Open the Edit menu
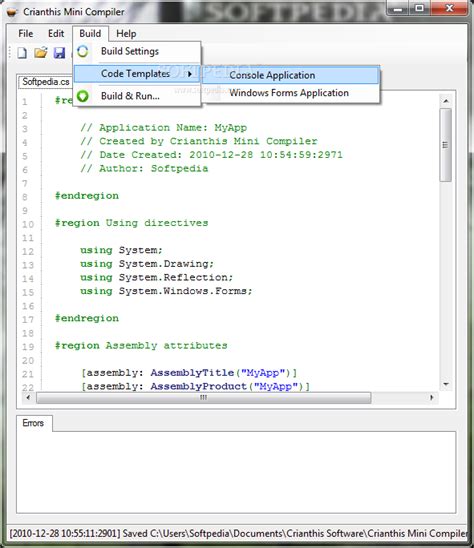 [56, 34]
